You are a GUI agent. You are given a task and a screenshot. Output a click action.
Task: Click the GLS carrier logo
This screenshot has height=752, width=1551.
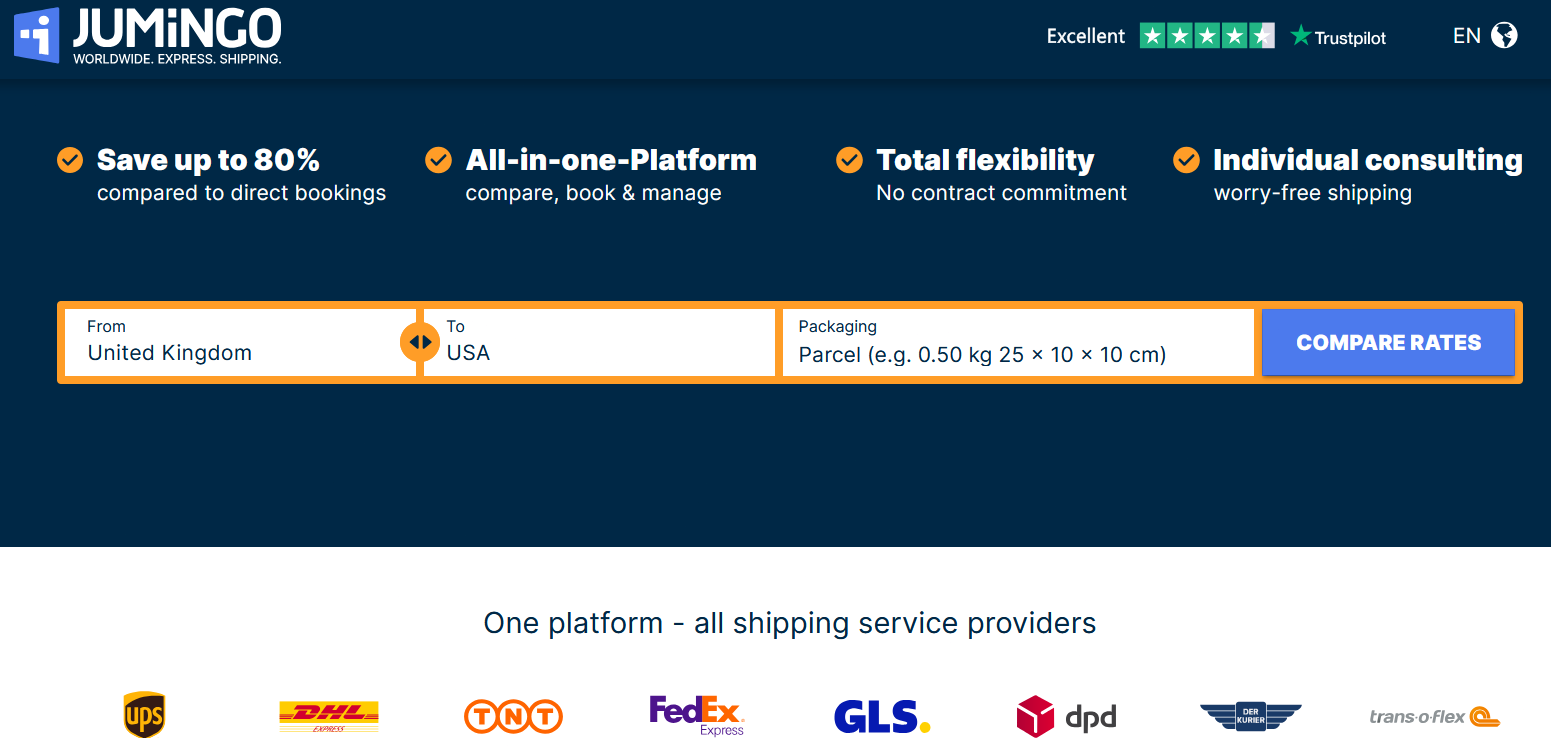click(x=882, y=716)
